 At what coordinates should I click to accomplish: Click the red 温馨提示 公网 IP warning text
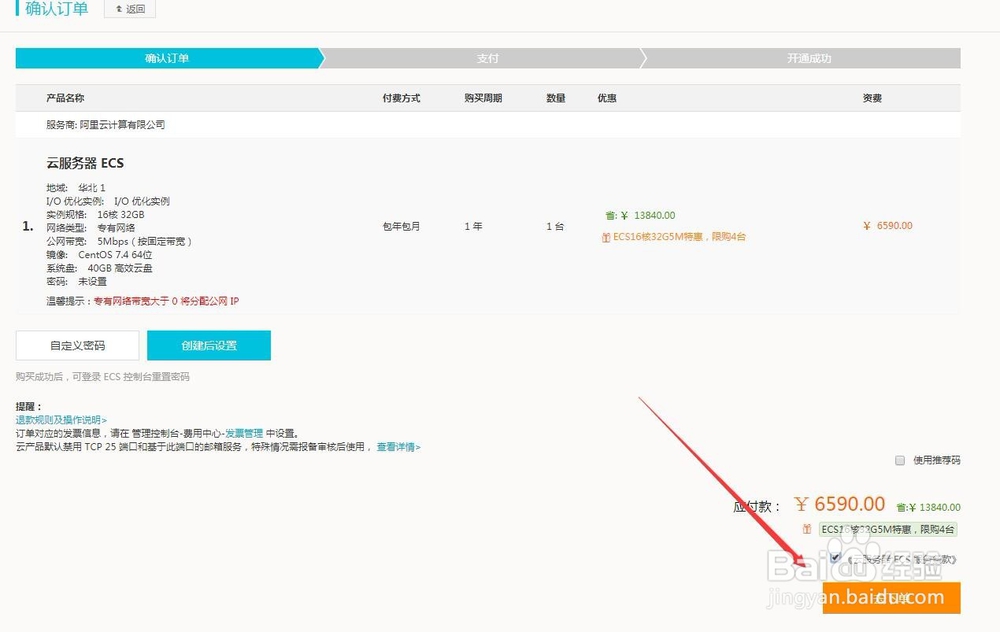click(166, 301)
